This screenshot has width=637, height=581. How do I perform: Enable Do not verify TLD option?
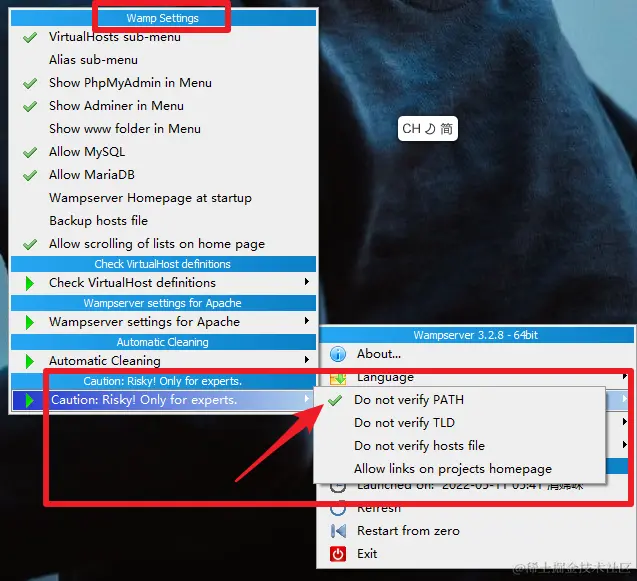(459, 423)
